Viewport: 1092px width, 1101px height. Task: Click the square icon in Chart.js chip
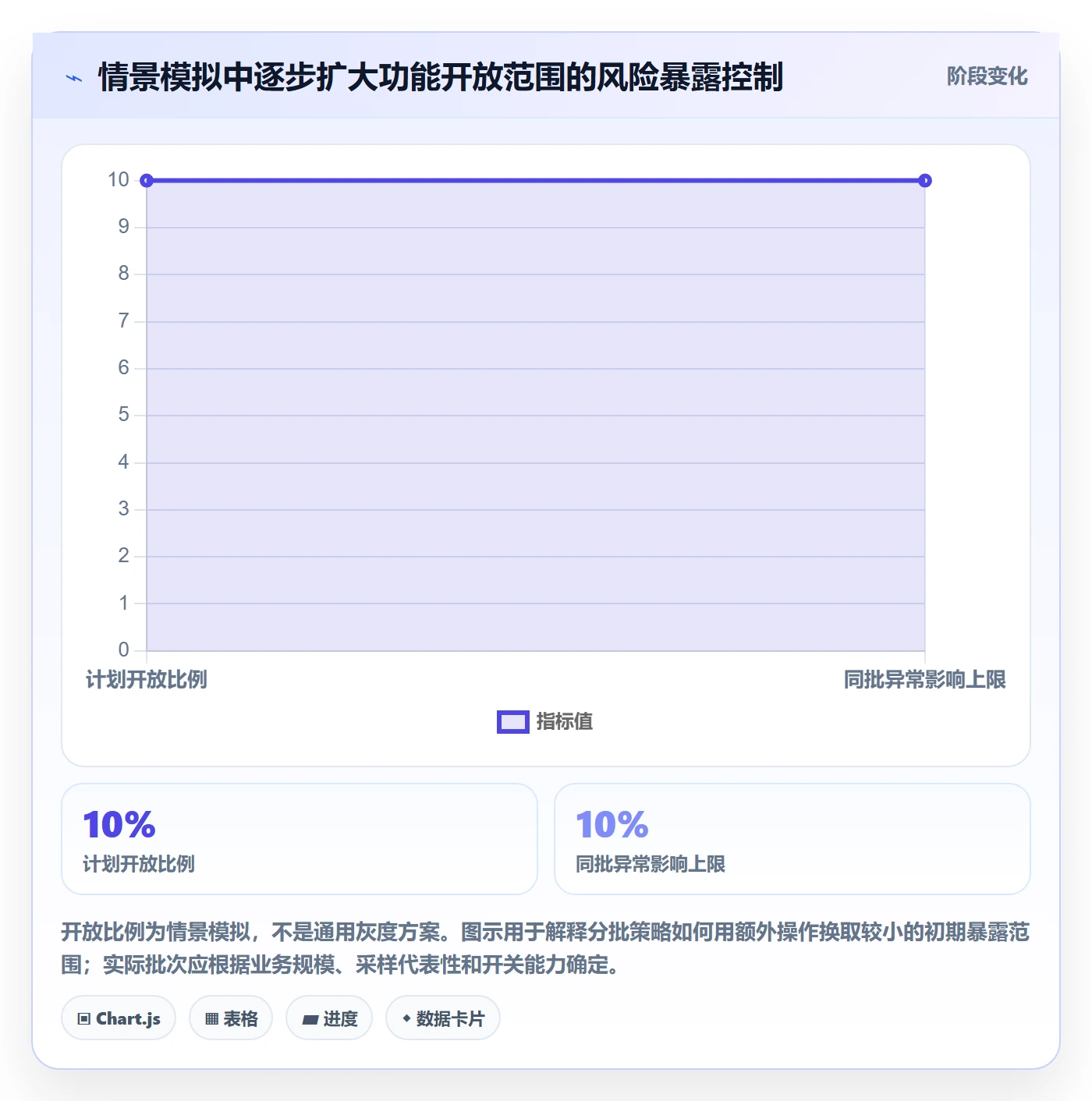coord(84,1019)
